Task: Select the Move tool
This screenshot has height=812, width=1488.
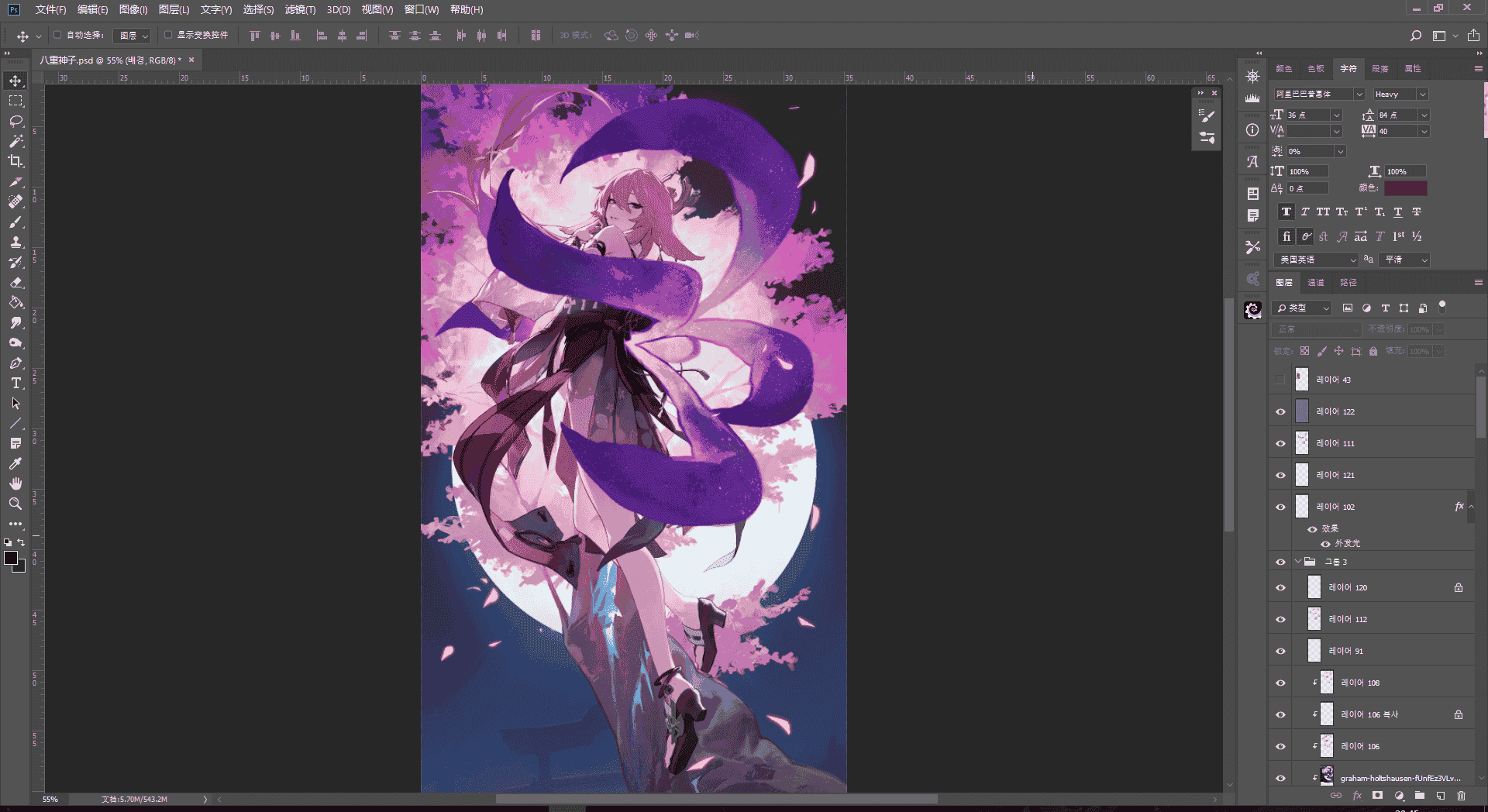Action: pos(15,81)
